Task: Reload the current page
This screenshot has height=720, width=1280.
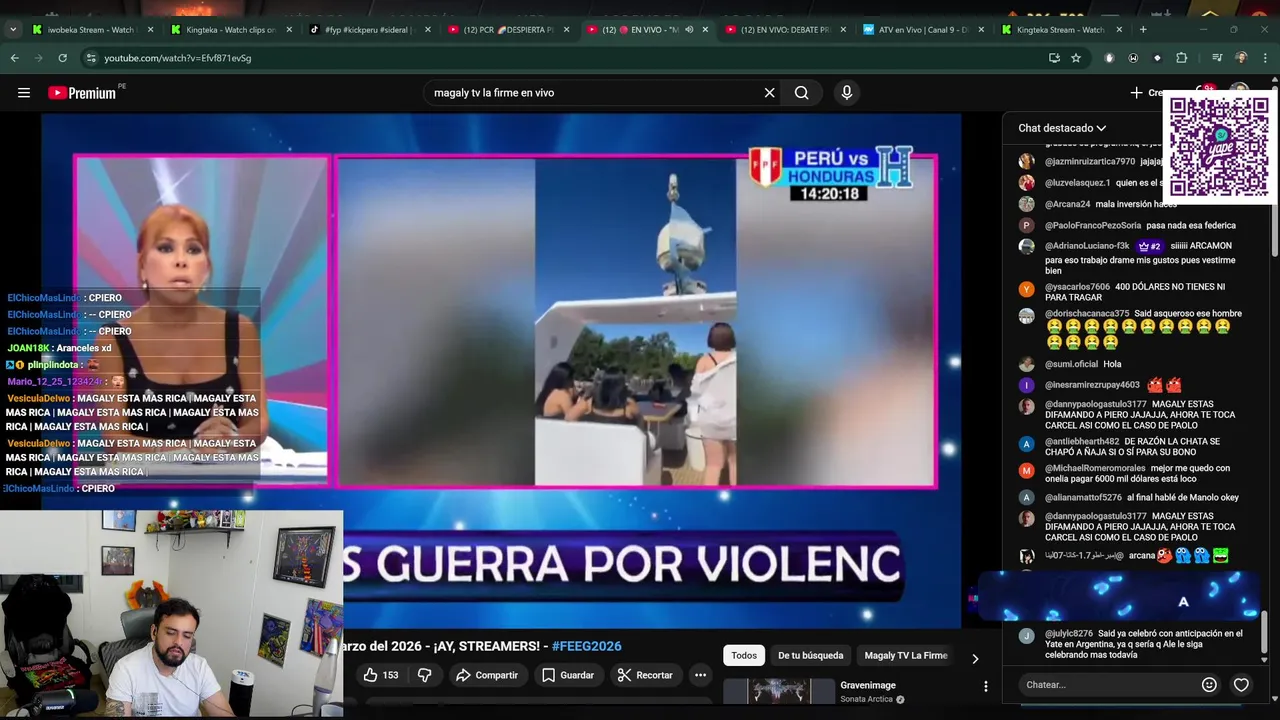Action: pyautogui.click(x=62, y=58)
